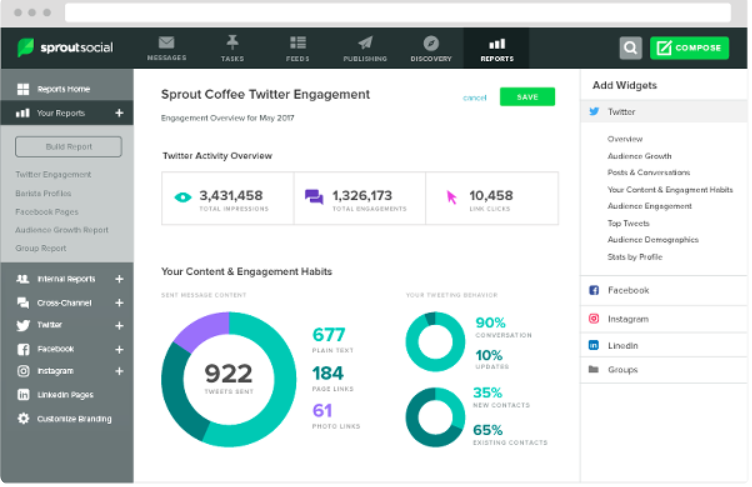Click the green Compose button
The width and height of the screenshot is (752, 487).
(689, 48)
